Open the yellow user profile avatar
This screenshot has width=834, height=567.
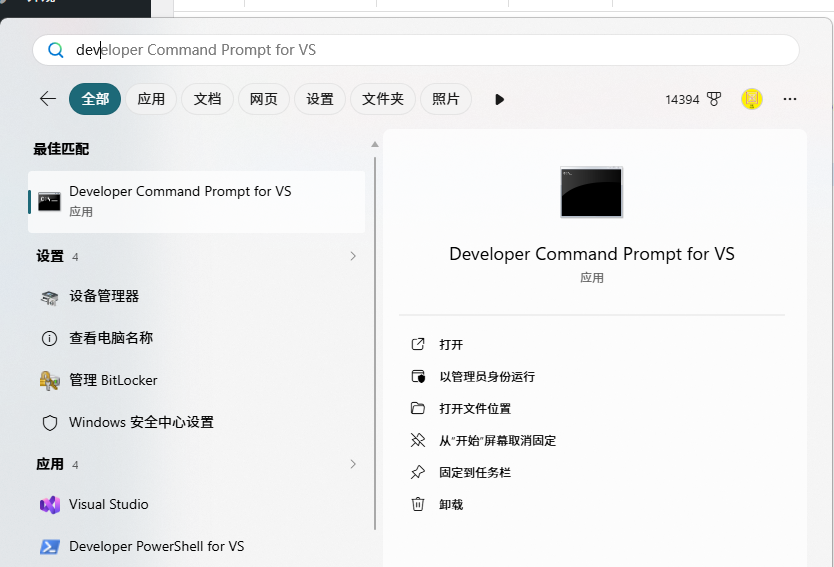click(752, 99)
